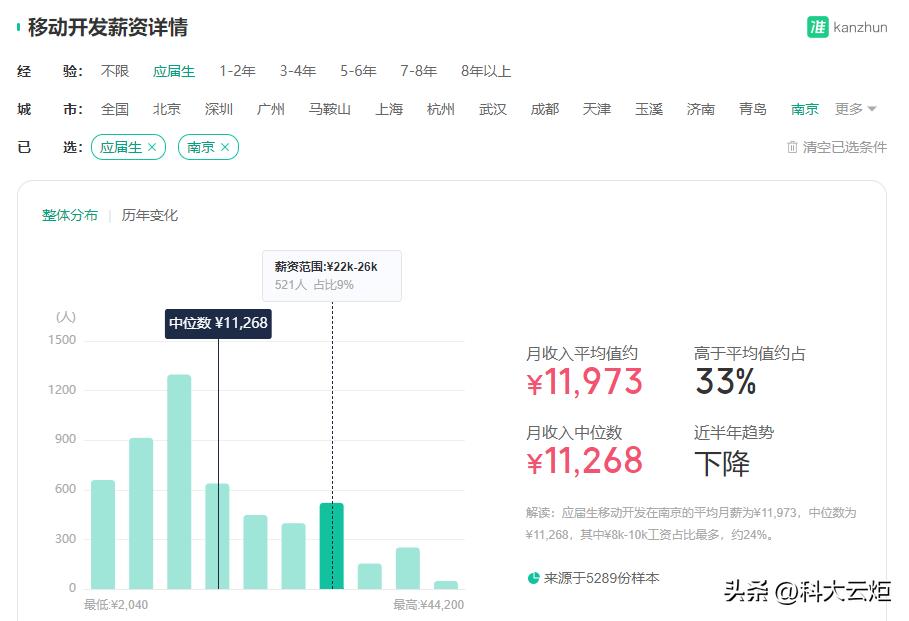Image resolution: width=909 pixels, height=621 pixels.
Task: Select the 1-2年 experience filter
Action: point(236,71)
